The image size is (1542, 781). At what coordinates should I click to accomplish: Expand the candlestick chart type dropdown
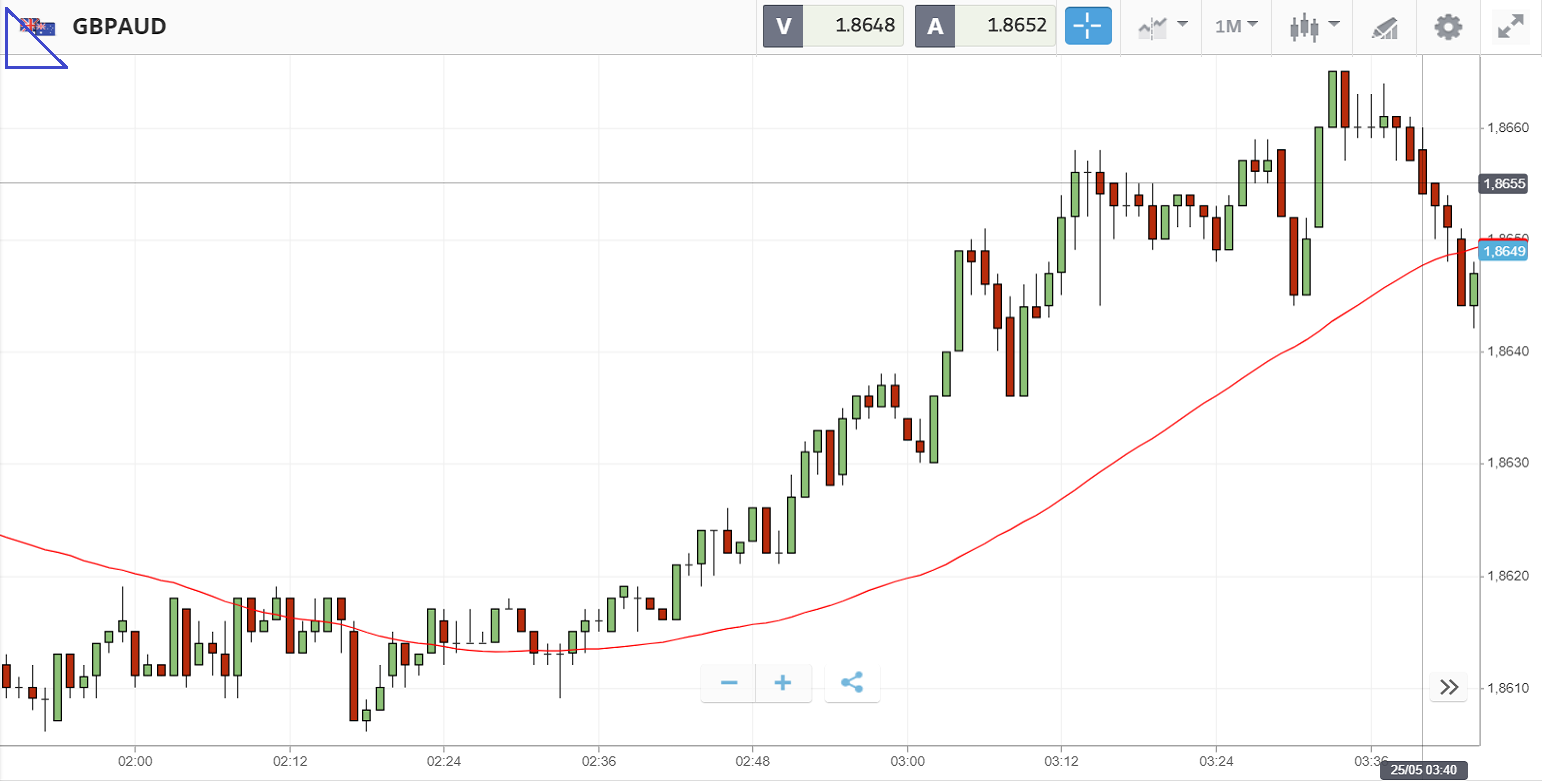[1314, 26]
